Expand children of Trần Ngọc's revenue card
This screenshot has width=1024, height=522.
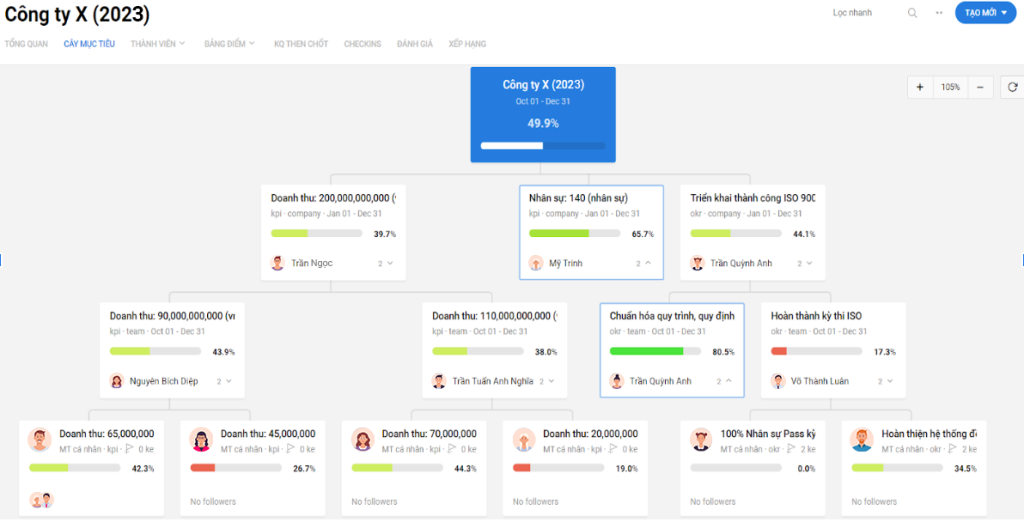pyautogui.click(x=385, y=263)
